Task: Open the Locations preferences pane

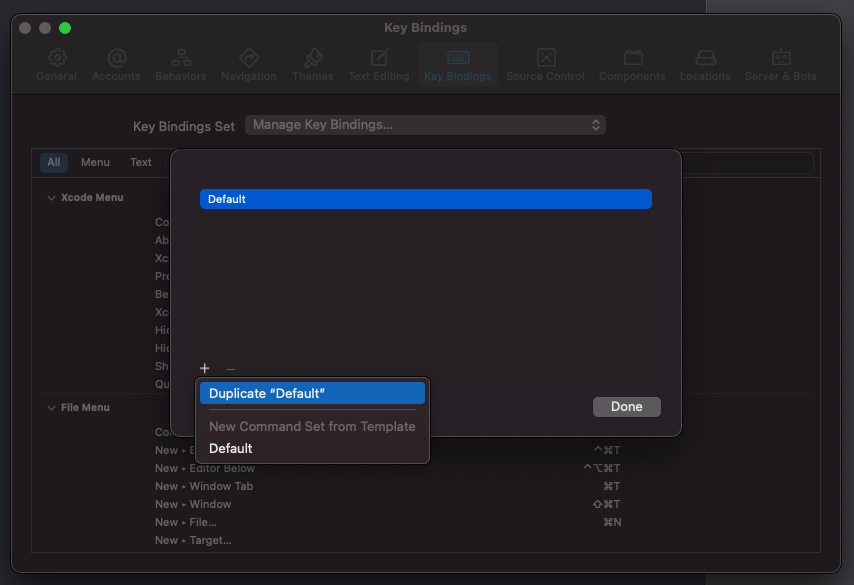Action: click(705, 65)
